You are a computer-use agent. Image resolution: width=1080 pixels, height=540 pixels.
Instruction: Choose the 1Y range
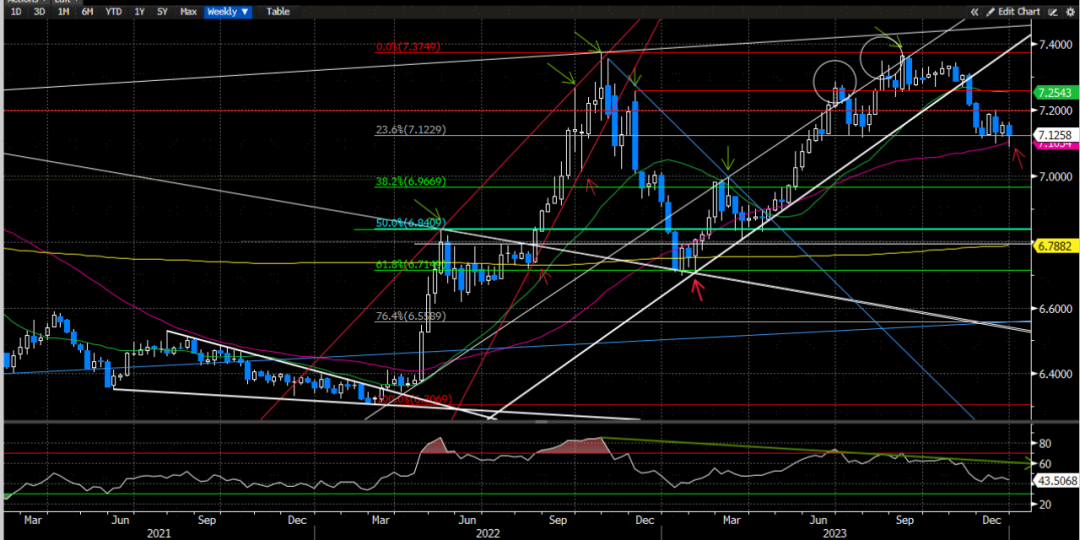140,12
